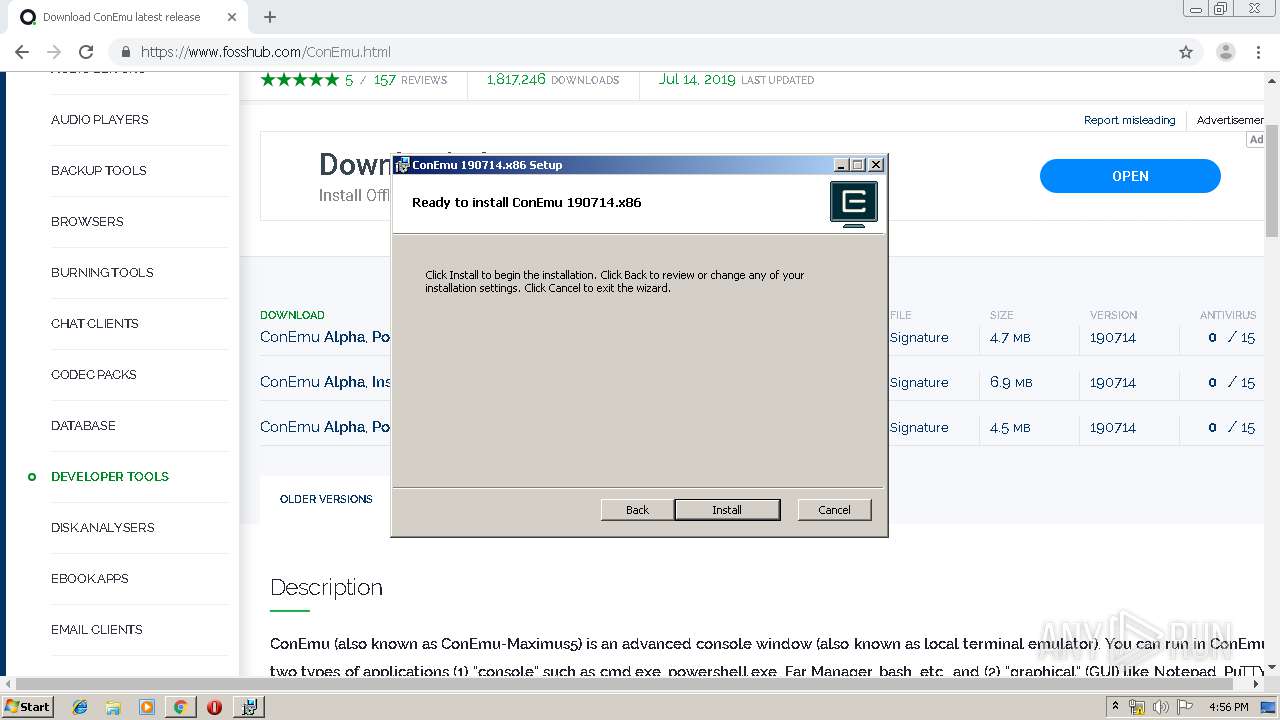Click the 4:56 PM taskbar clock

pos(1228,707)
